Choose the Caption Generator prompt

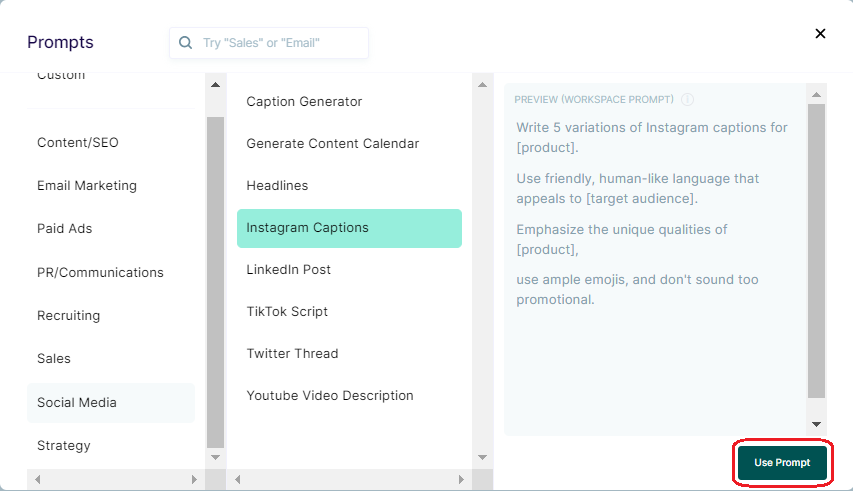[304, 102]
